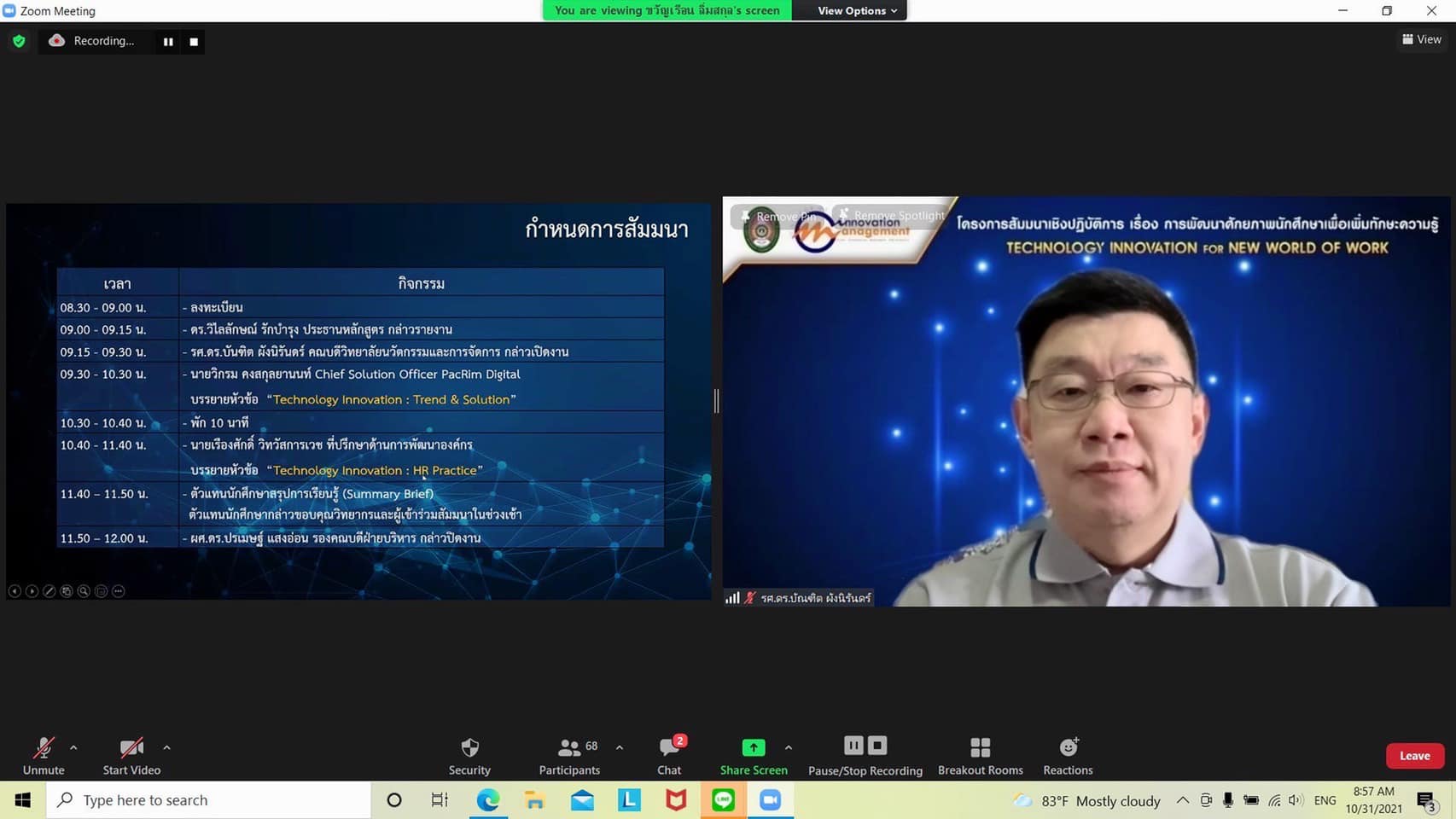Screen dimensions: 1456x819
Task: Open the View Options dropdown
Action: tap(856, 10)
